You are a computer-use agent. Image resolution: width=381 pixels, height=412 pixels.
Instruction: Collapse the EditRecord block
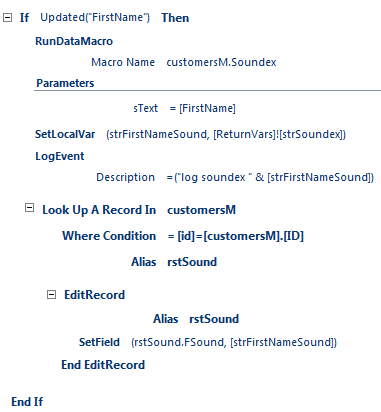coord(51,295)
